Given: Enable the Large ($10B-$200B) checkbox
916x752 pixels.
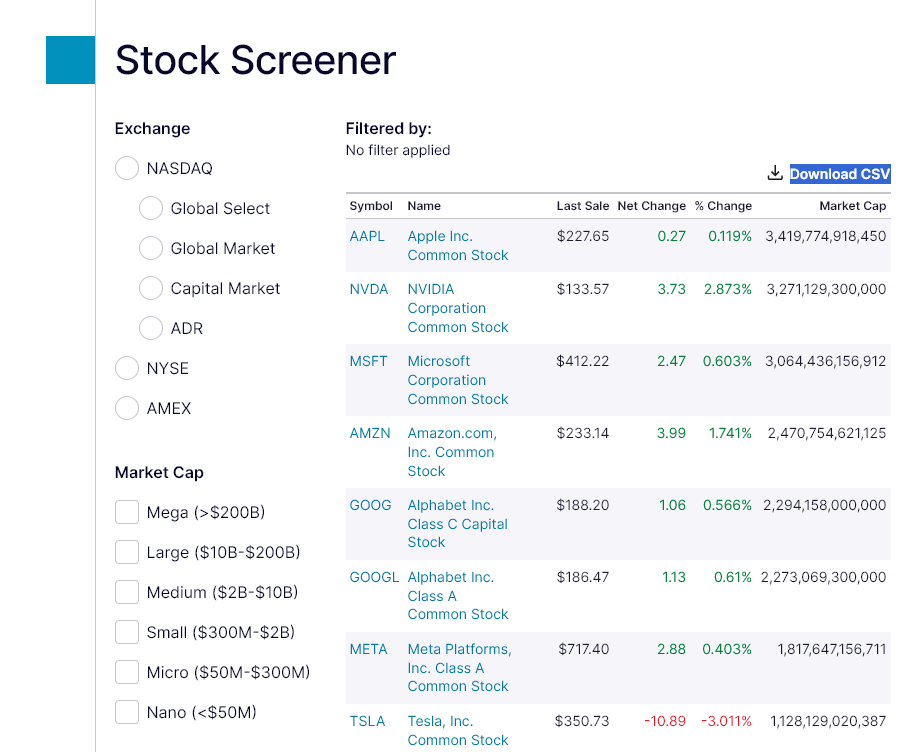Looking at the screenshot, I should (127, 552).
